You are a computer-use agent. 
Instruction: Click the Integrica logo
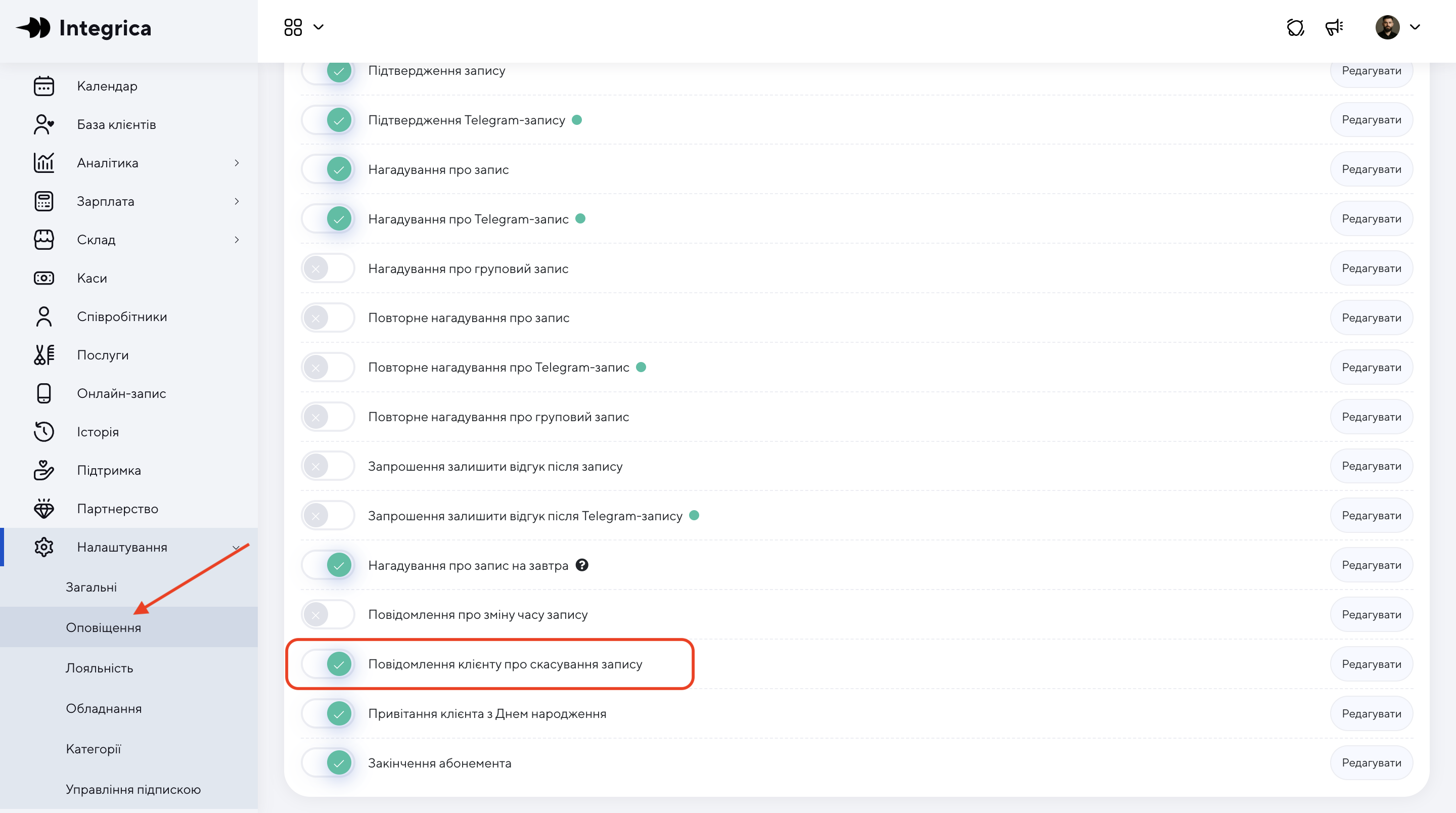pyautogui.click(x=83, y=28)
